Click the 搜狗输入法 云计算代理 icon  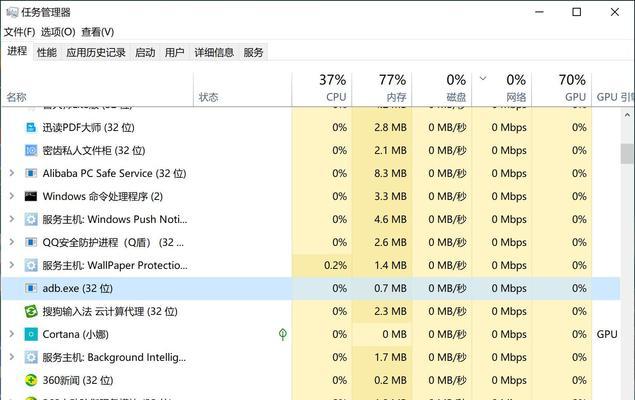(31, 311)
